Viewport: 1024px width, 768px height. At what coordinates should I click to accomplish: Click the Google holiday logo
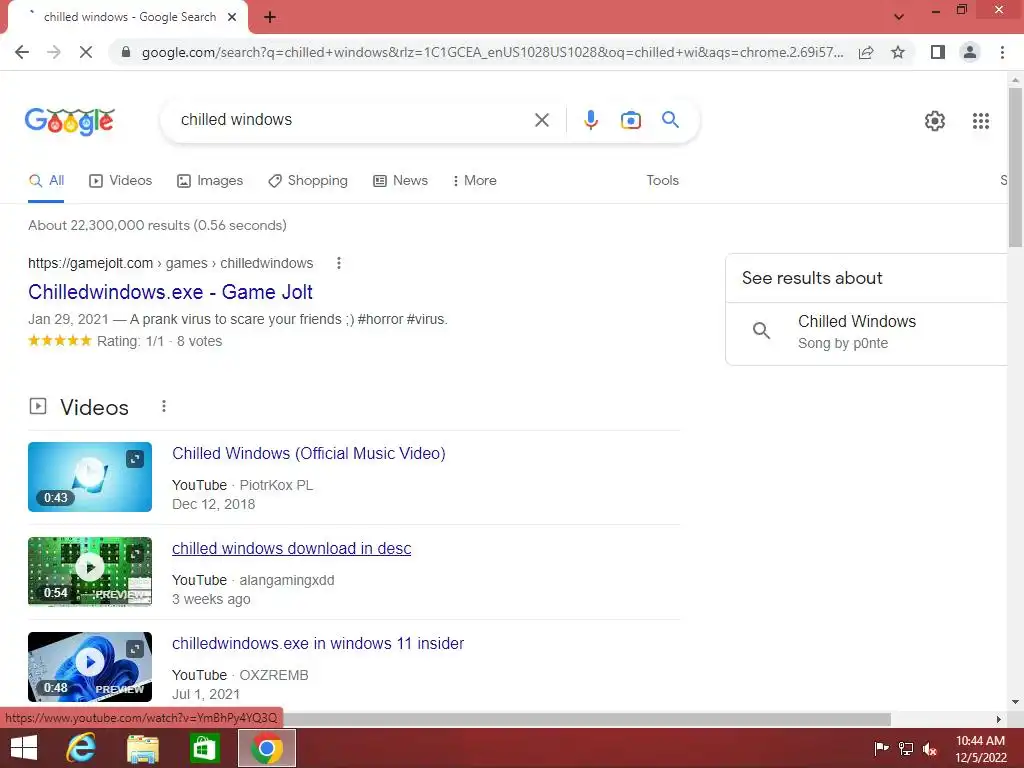pyautogui.click(x=69, y=121)
